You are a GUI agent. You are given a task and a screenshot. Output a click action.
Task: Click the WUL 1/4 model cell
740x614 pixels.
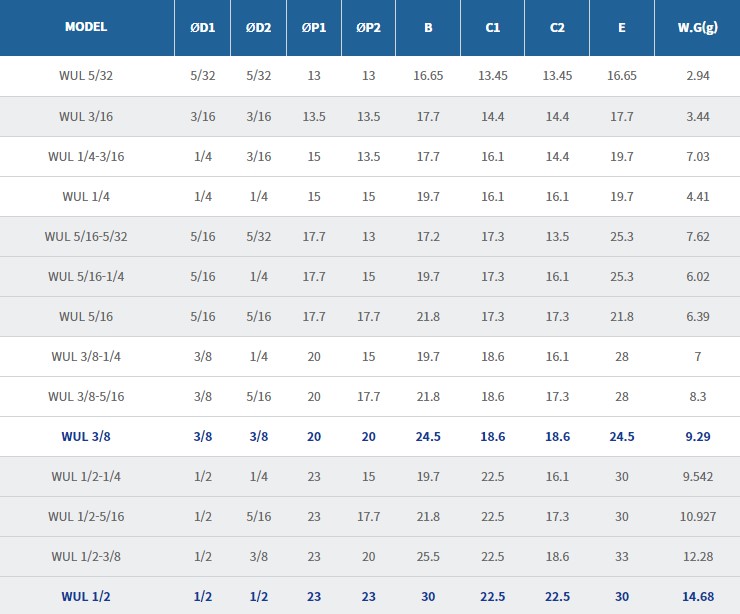[86, 196]
